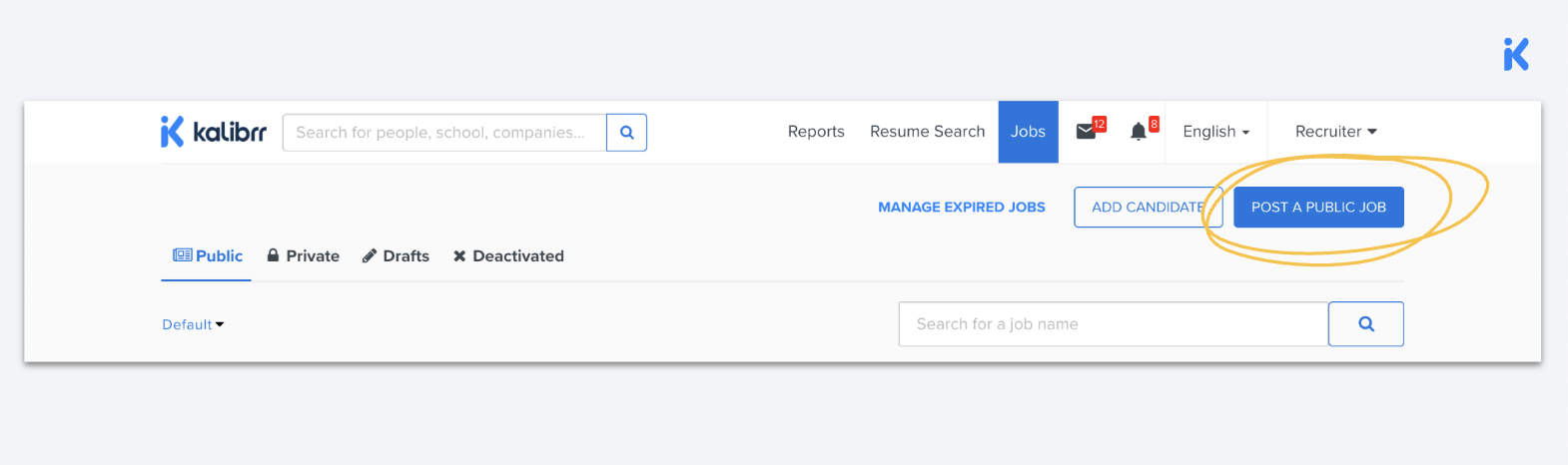Open the notifications bell icon
Viewport: 1568px width, 465px height.
click(x=1138, y=132)
